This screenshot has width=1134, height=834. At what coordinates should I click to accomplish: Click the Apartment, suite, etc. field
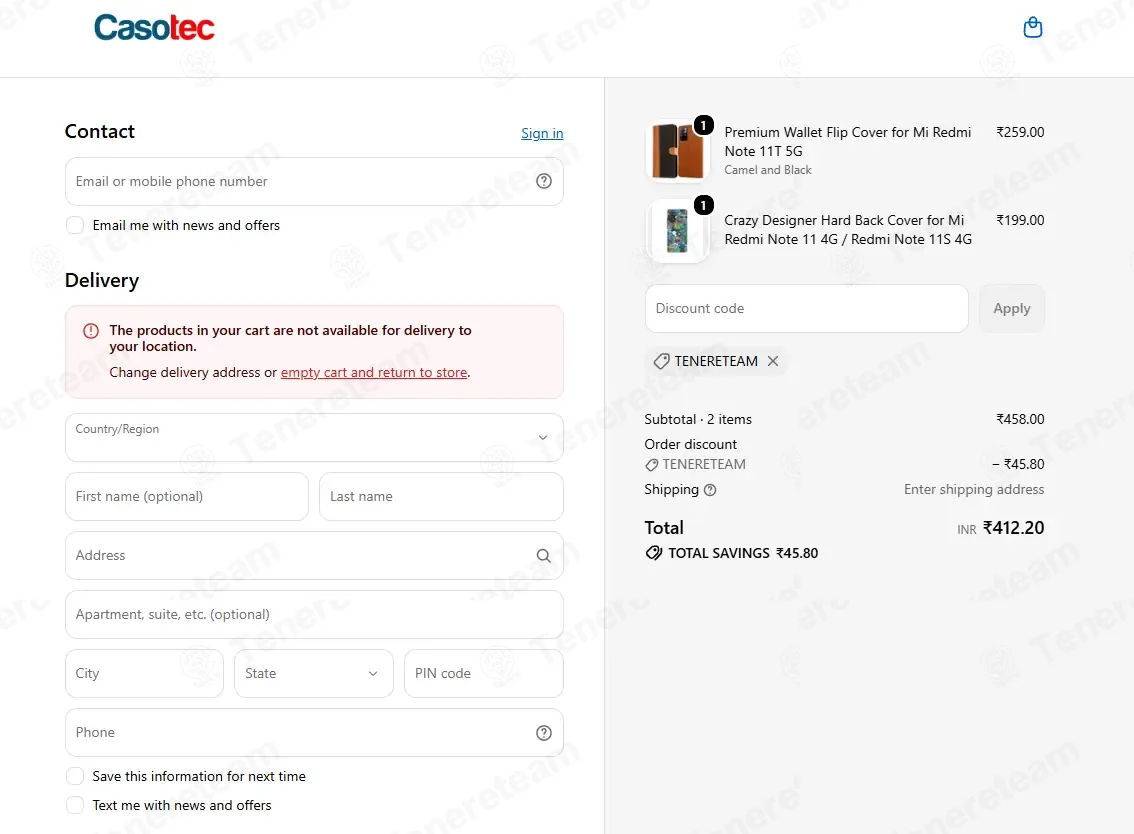point(314,614)
